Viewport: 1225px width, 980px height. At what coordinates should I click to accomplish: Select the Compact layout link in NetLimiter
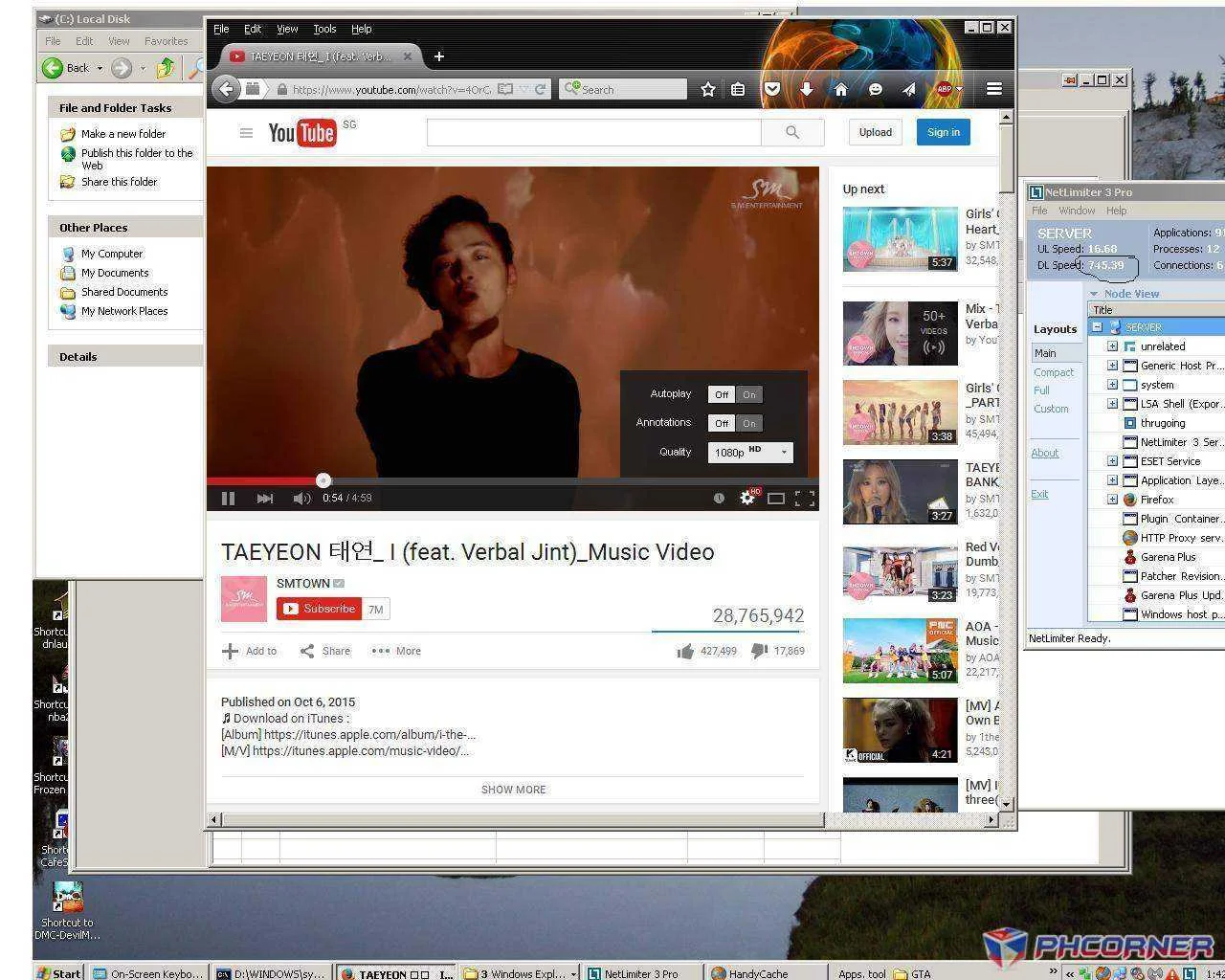click(1054, 372)
